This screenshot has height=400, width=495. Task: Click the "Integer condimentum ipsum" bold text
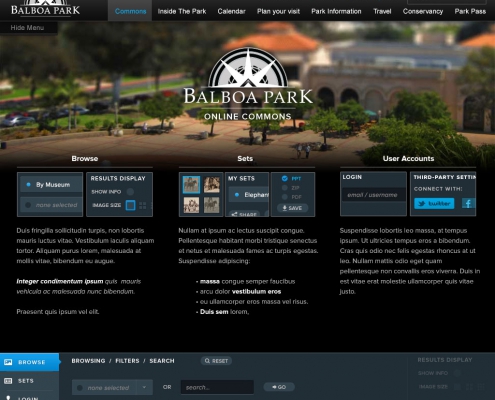pos(60,281)
